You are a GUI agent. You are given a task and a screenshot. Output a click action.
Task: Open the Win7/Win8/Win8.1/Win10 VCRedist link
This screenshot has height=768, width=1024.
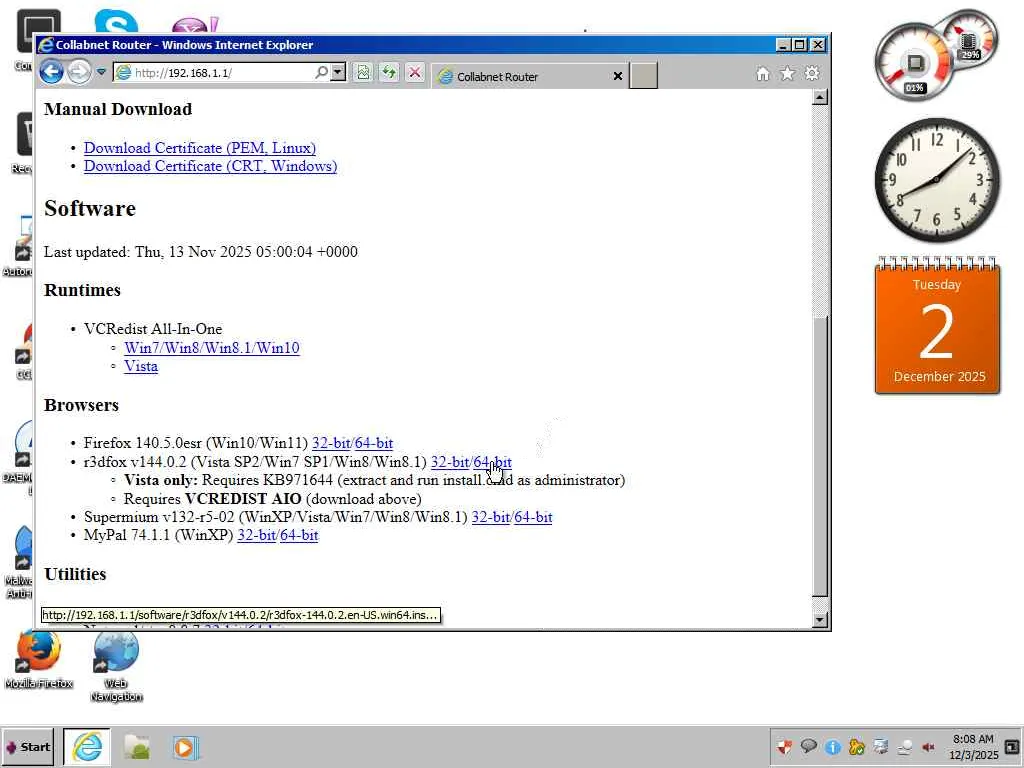click(212, 347)
